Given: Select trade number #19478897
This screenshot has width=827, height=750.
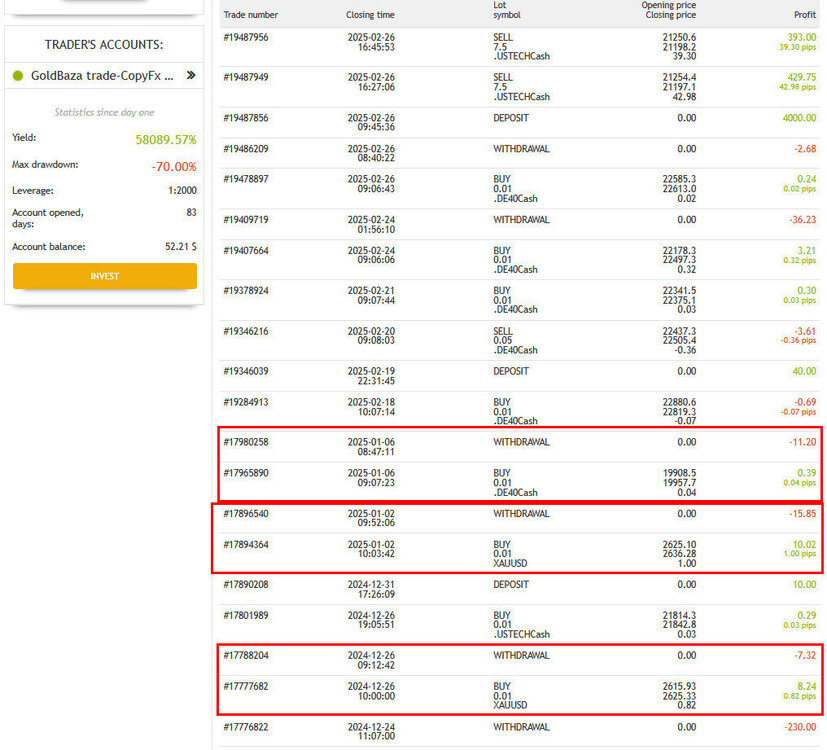Looking at the screenshot, I should 246,179.
